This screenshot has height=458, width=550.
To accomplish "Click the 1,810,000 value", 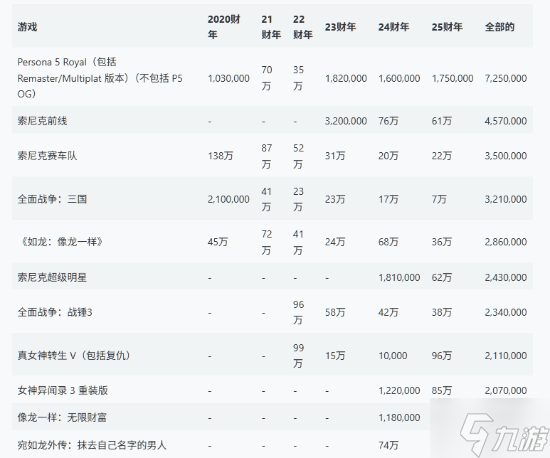I will pos(399,277).
